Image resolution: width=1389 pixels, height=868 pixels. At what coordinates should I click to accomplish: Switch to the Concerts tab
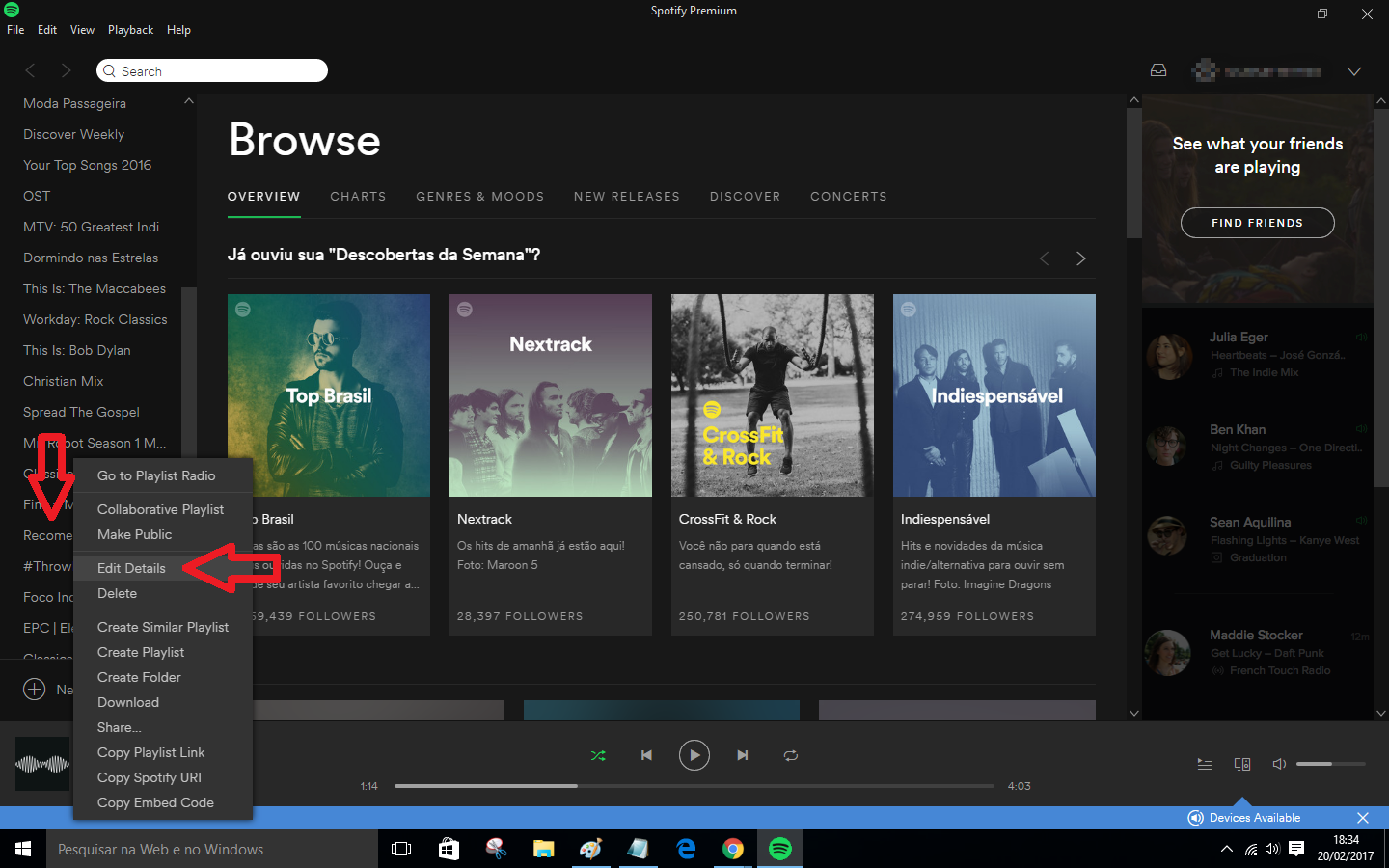pyautogui.click(x=848, y=196)
